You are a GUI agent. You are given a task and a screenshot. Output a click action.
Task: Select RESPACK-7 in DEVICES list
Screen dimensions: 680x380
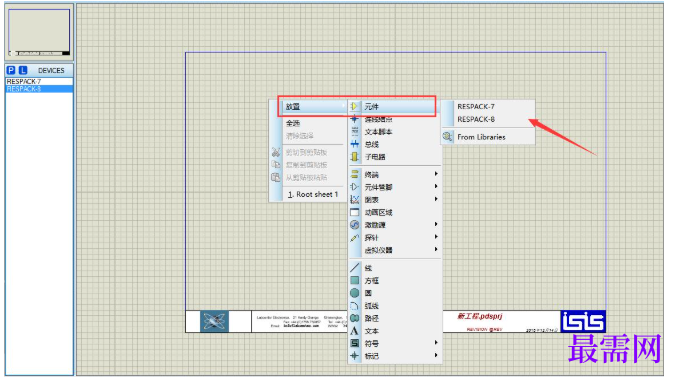click(x=39, y=82)
